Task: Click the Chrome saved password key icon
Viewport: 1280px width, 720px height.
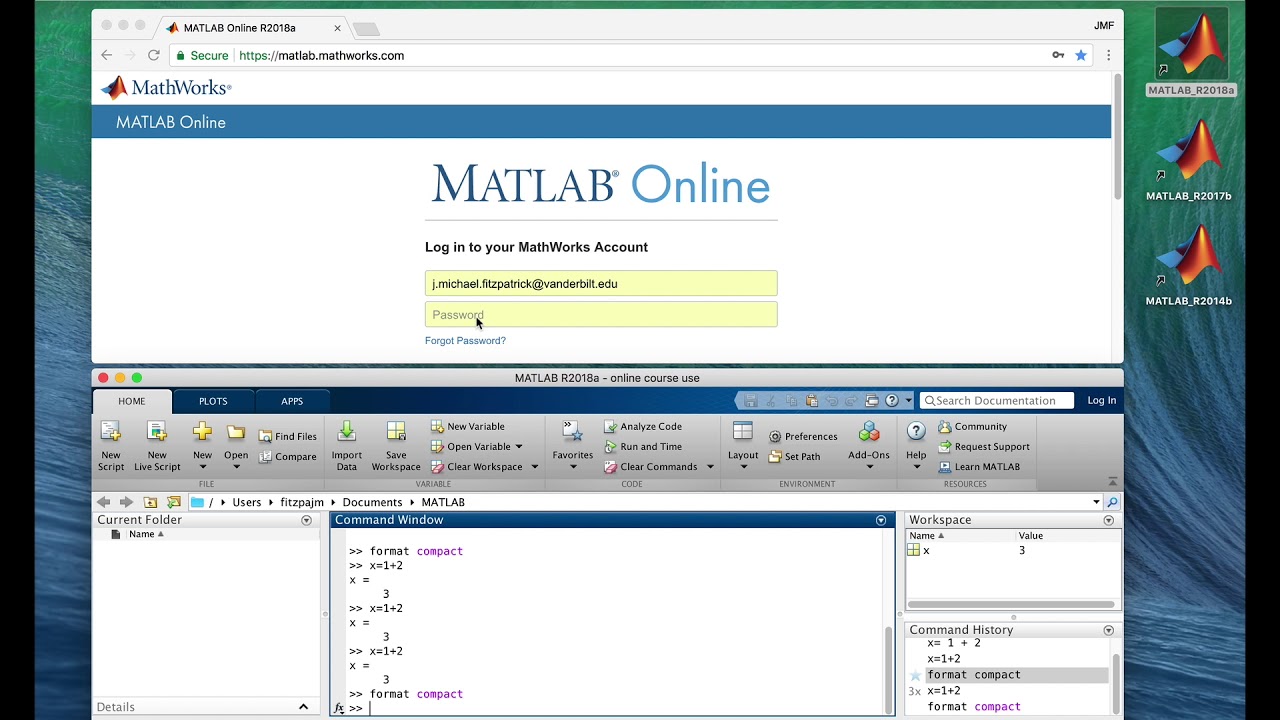Action: coord(1058,55)
